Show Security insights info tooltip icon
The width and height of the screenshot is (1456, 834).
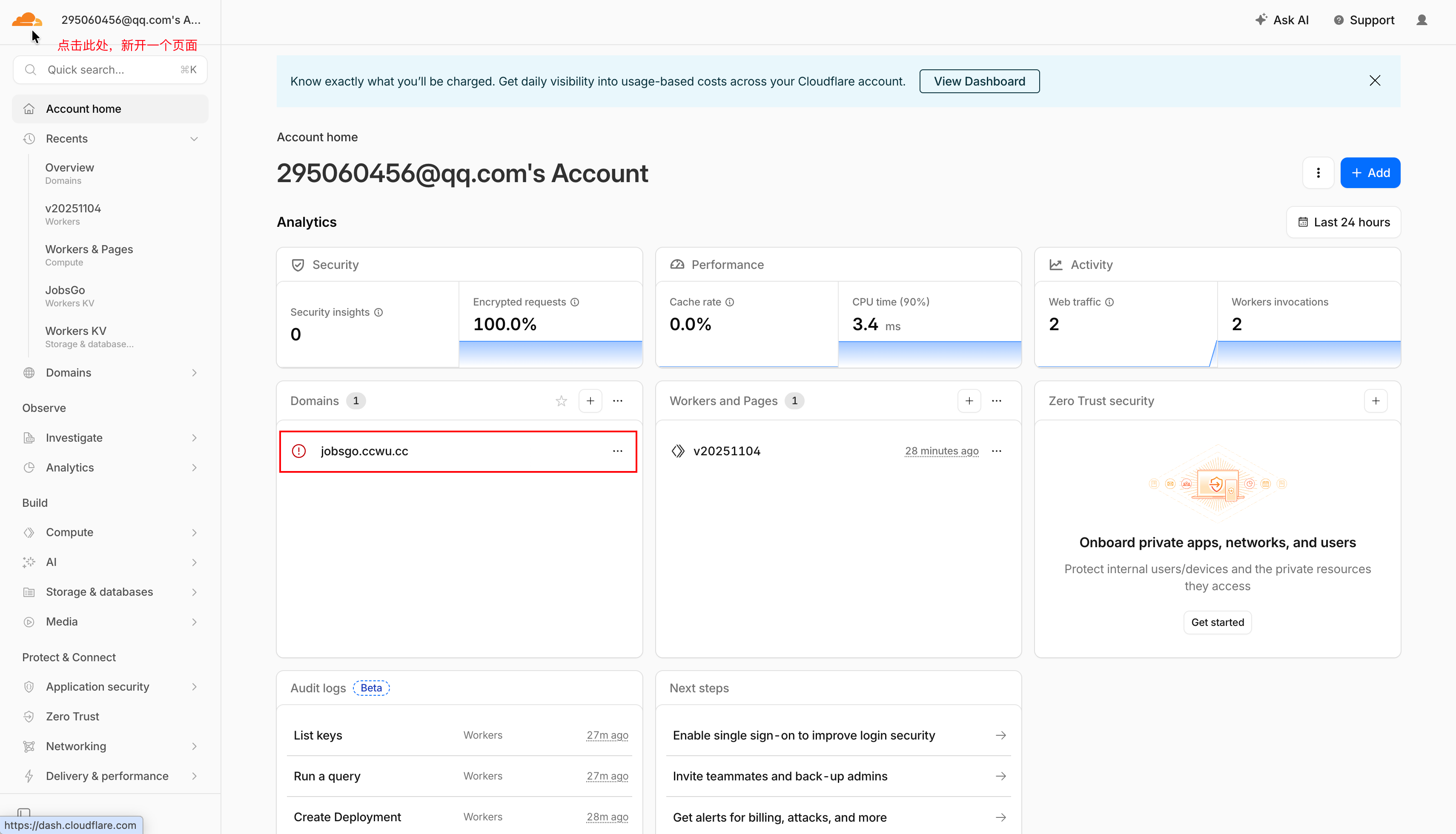379,312
